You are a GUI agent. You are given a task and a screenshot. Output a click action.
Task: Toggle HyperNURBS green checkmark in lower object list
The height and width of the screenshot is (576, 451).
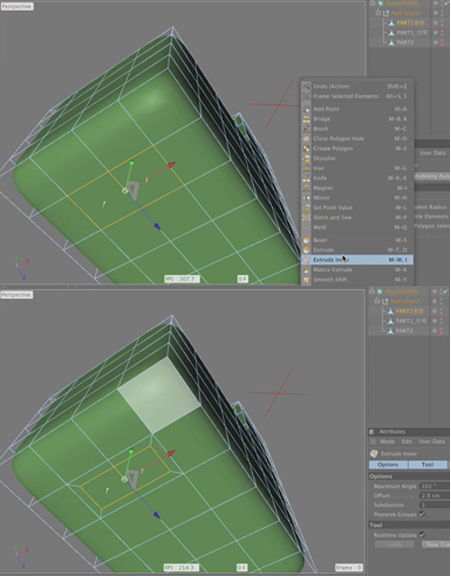coord(445,291)
